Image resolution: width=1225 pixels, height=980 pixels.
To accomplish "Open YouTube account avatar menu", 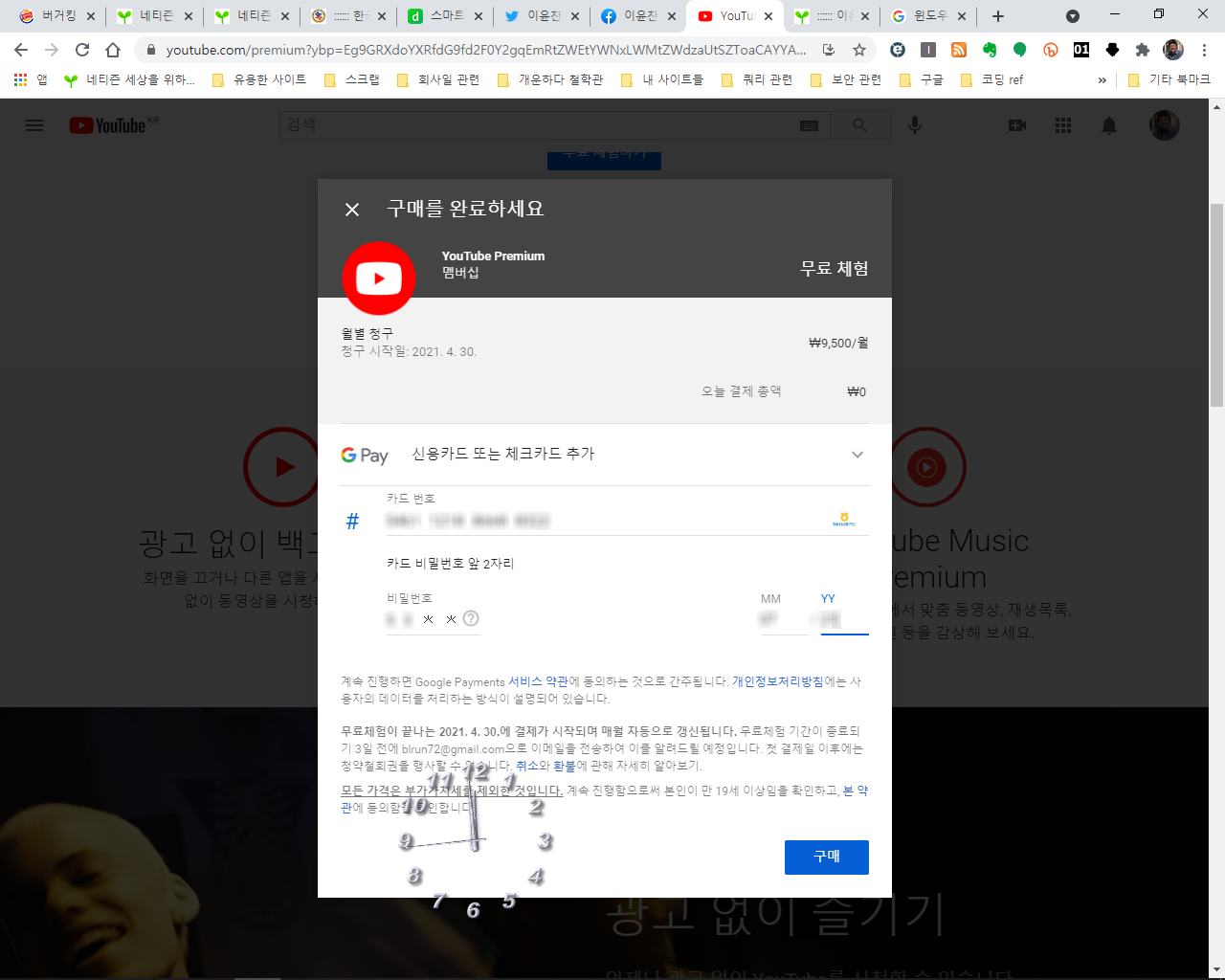I will click(x=1165, y=125).
